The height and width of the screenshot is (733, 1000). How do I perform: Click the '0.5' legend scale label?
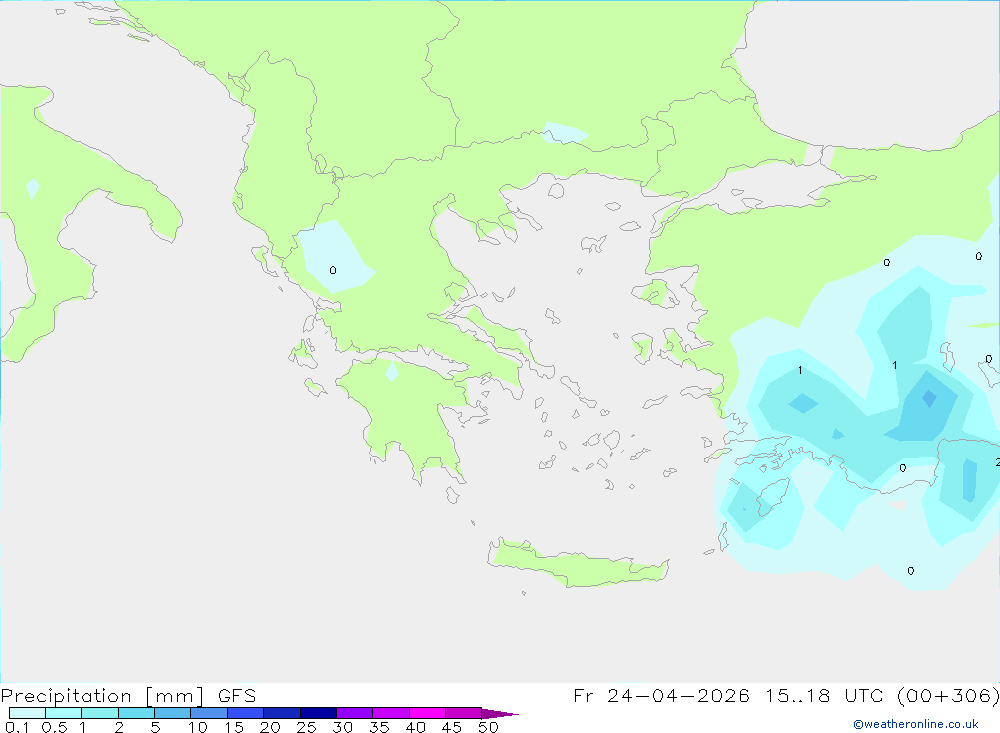click(54, 727)
